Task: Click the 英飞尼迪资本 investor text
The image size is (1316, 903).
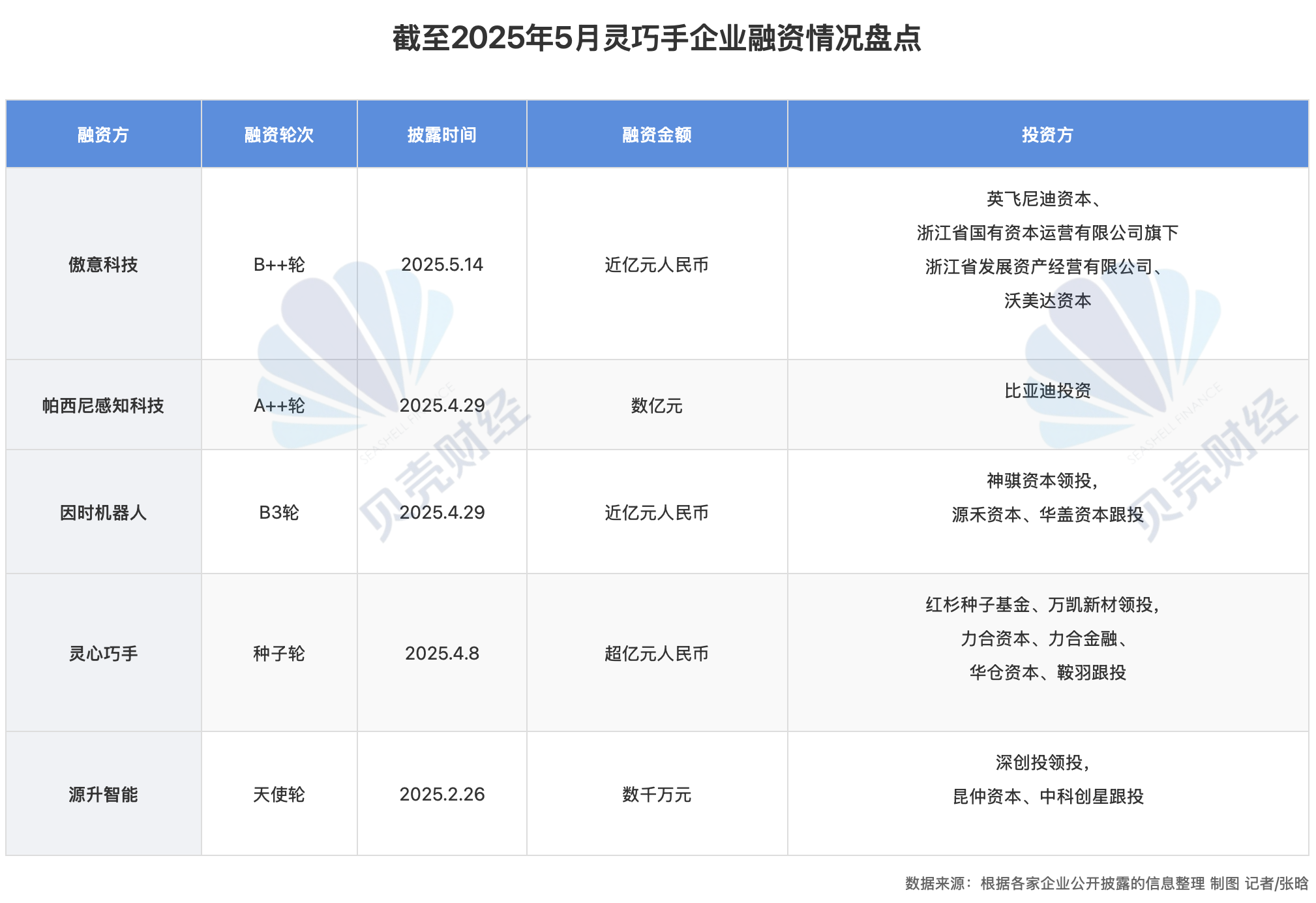Action: click(x=1039, y=198)
